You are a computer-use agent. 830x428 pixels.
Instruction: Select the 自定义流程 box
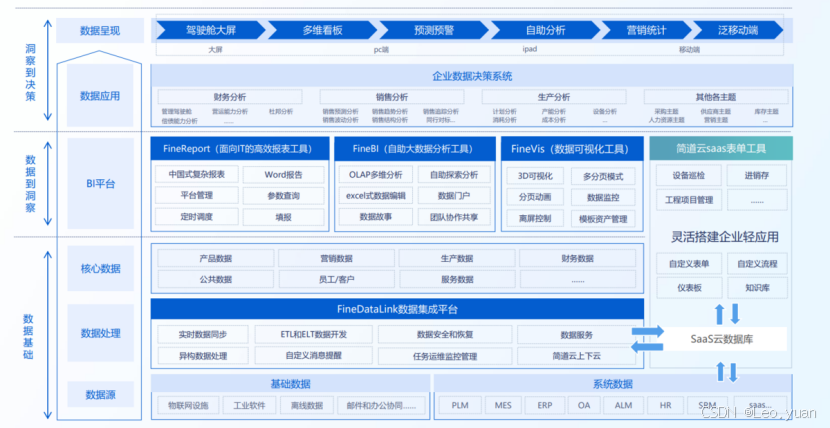coord(756,264)
